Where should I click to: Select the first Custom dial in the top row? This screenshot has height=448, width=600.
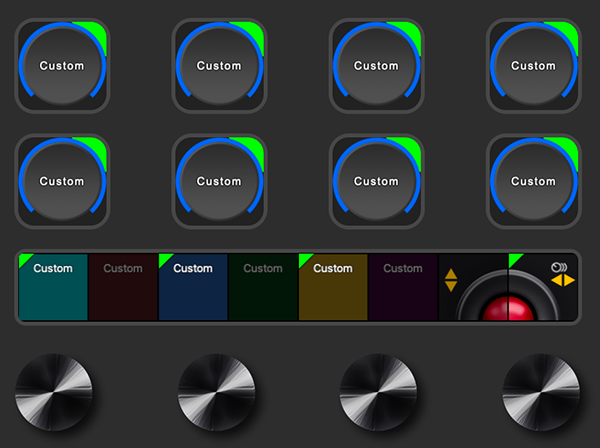62,66
